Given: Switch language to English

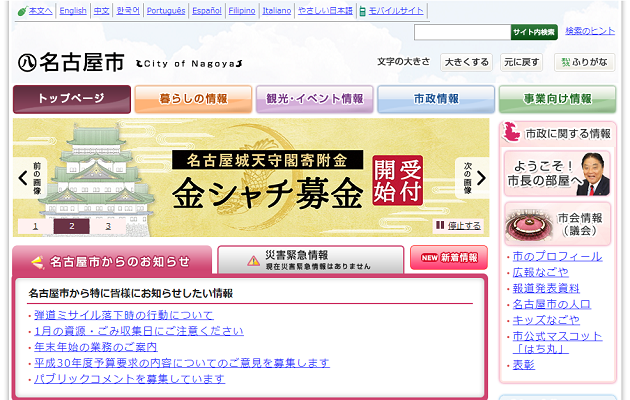Looking at the screenshot, I should (73, 11).
